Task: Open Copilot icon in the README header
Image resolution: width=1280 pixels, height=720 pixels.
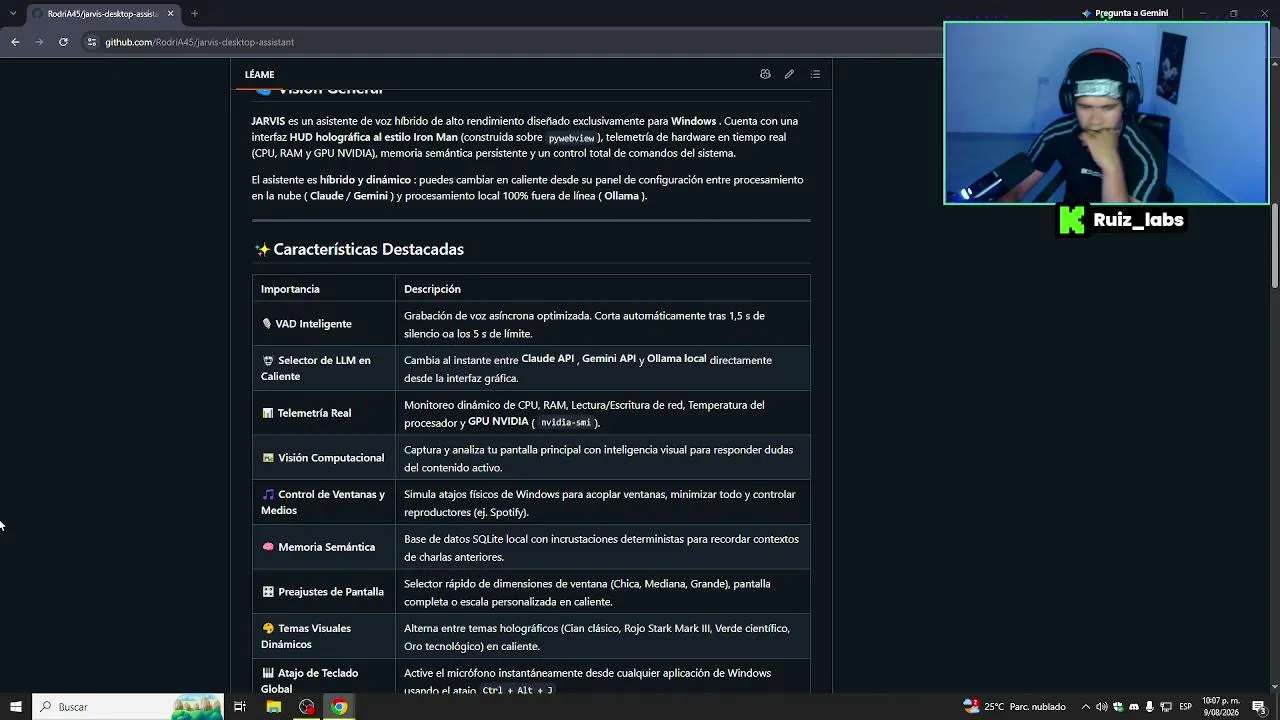Action: [x=765, y=74]
